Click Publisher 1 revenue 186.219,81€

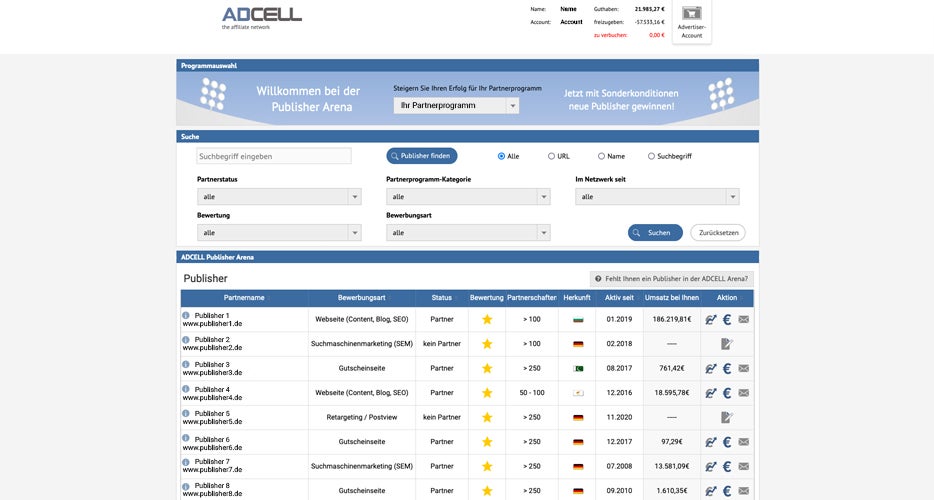coord(672,319)
